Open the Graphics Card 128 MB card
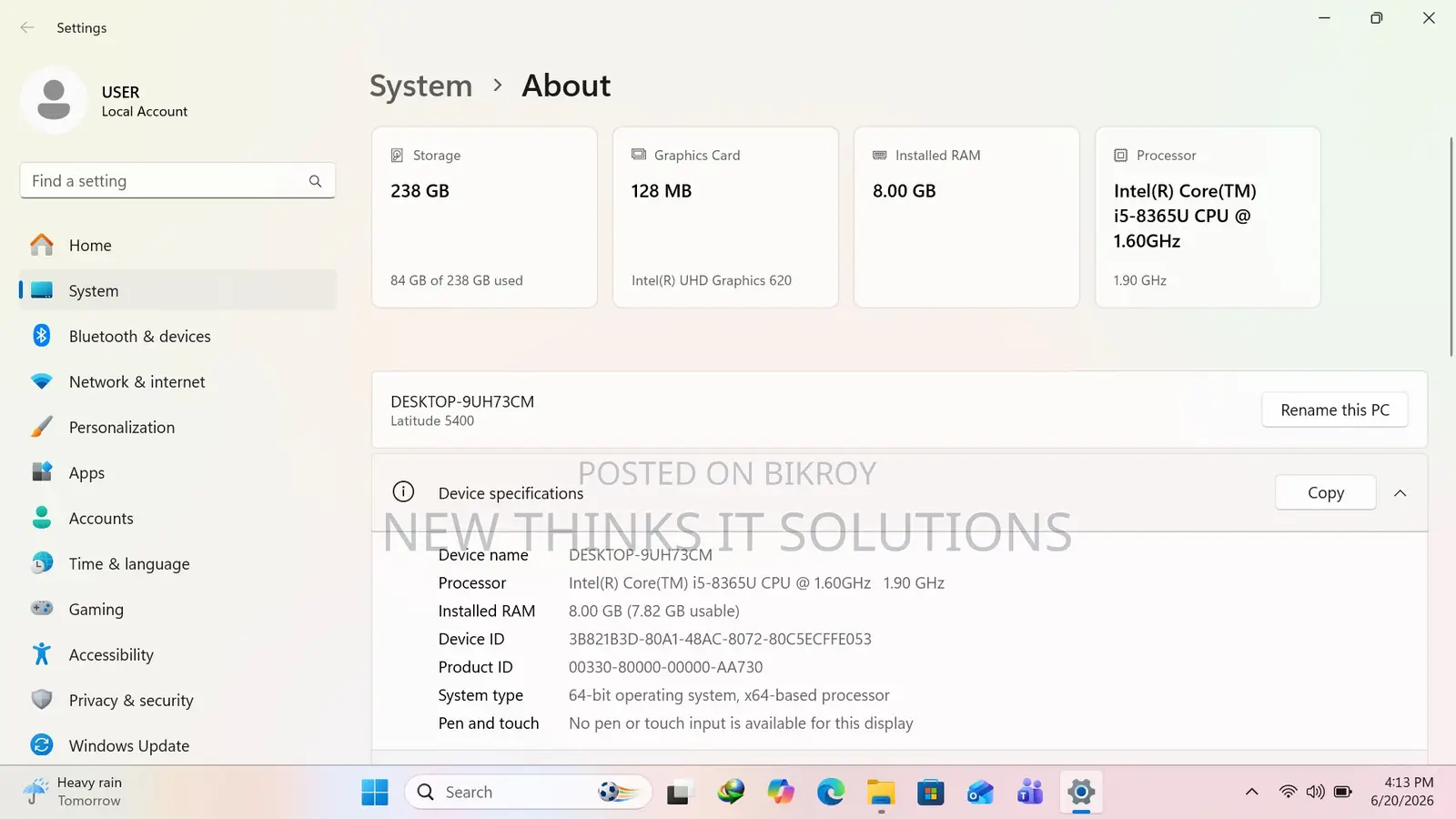 [725, 217]
